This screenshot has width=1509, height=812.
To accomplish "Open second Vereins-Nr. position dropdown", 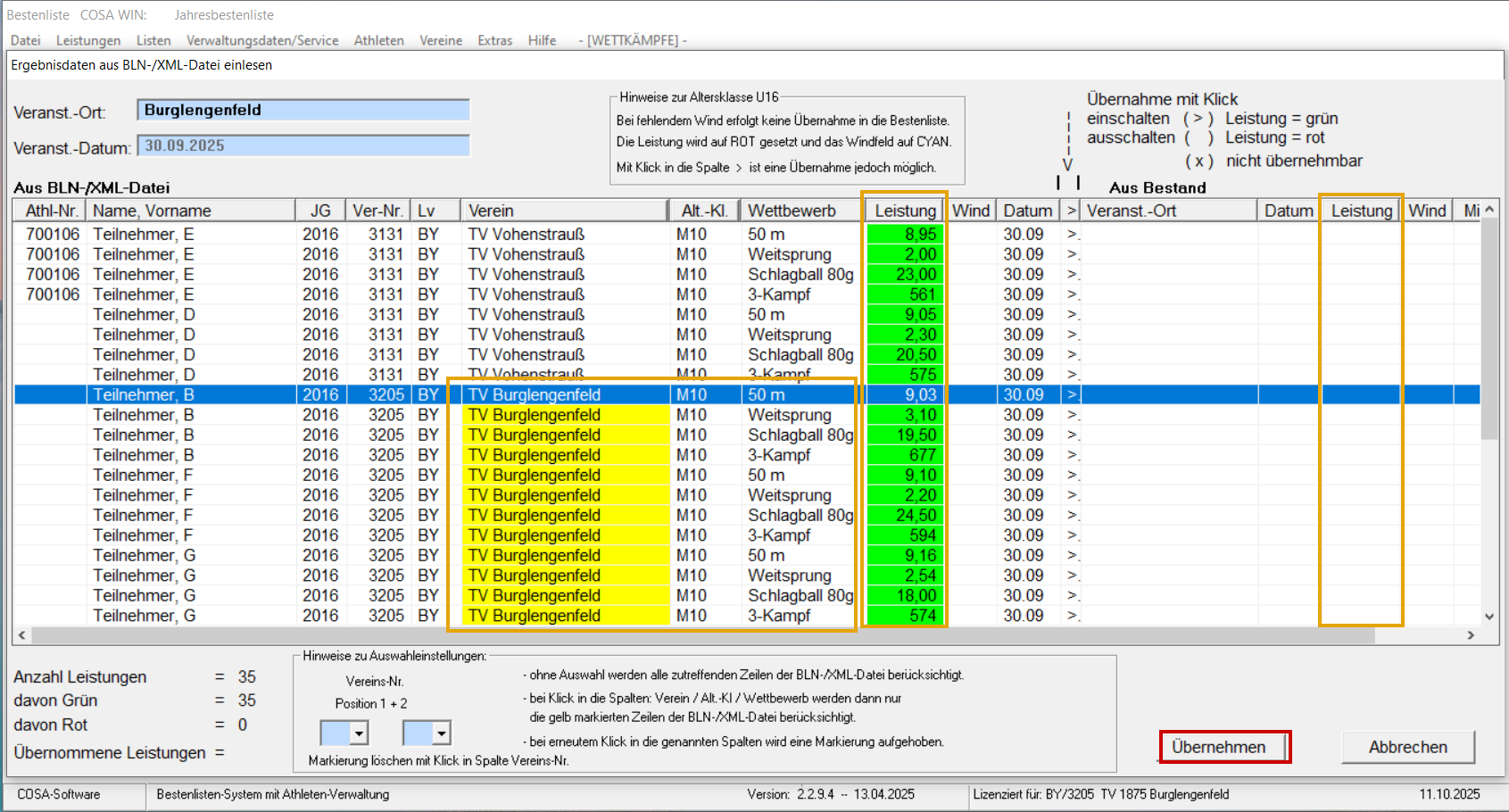I will point(441,733).
